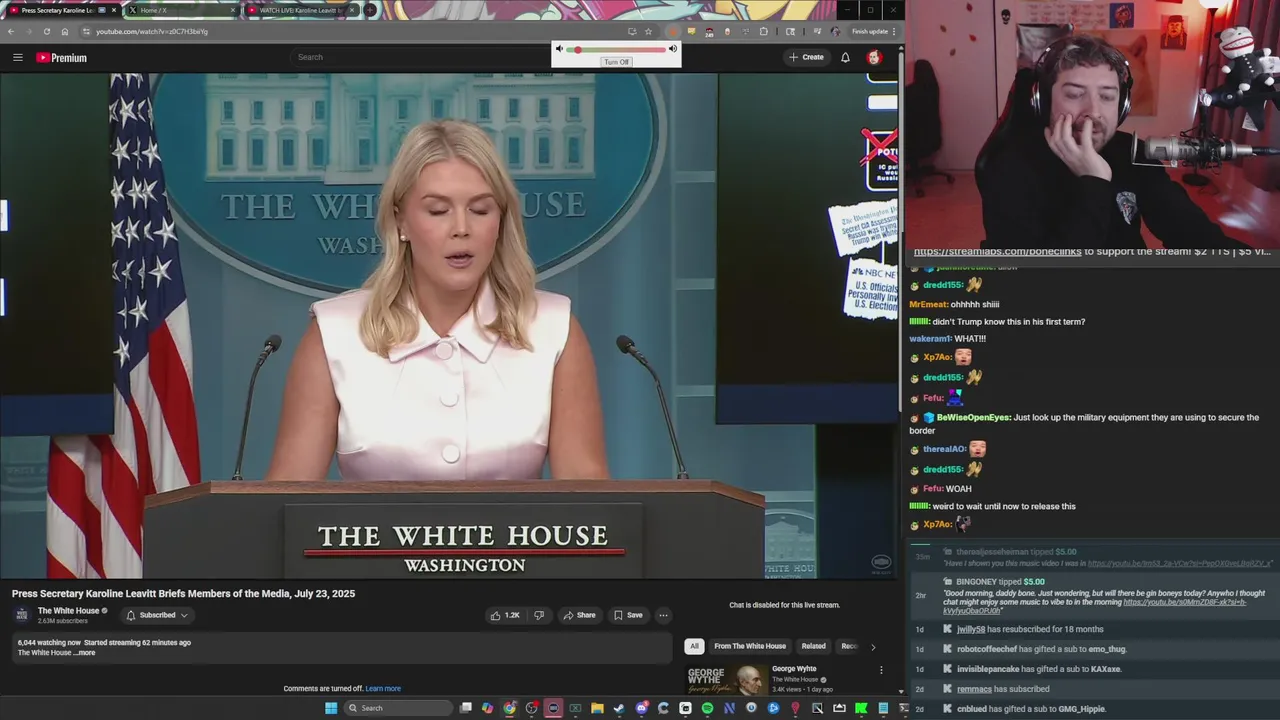Screen dimensions: 1280x720
Task: Select the All filter chip
Action: 694,646
